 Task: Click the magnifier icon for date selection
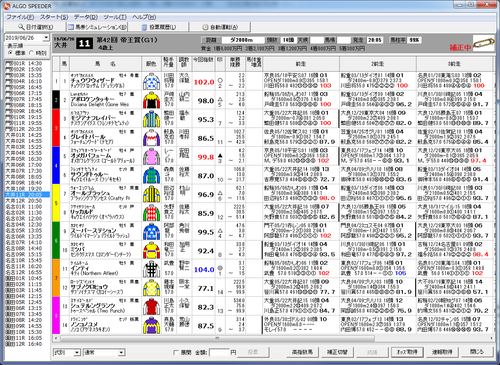pyautogui.click(x=21, y=27)
